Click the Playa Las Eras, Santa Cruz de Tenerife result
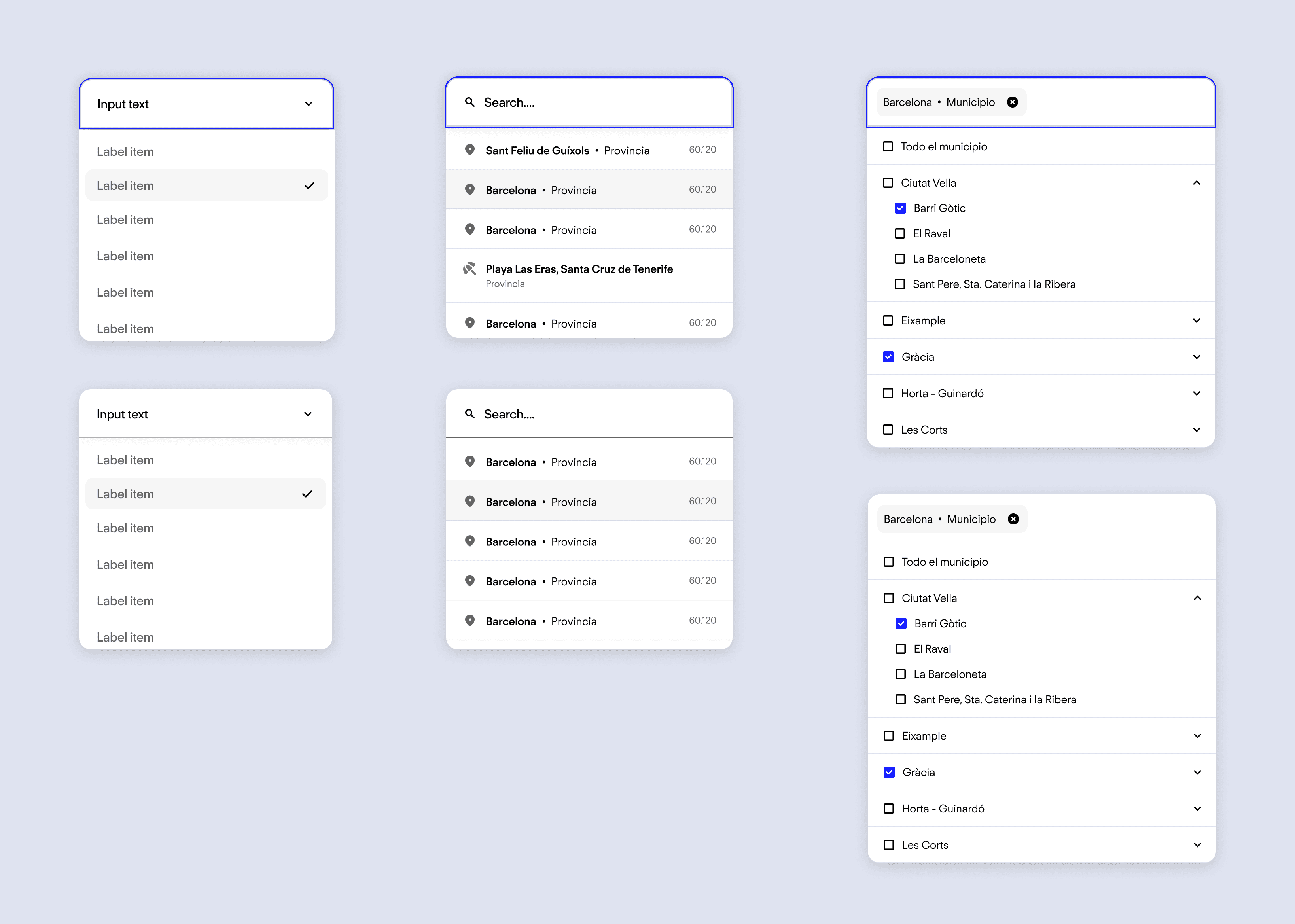The width and height of the screenshot is (1295, 924). (579, 269)
